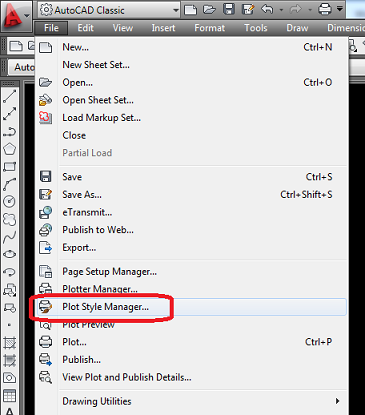Select the Spline tool in the left toolbar
The image size is (365, 415).
(x=10, y=237)
